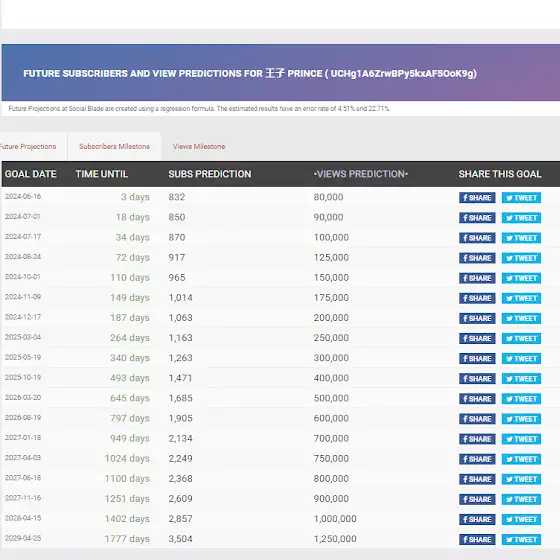Screen dimensions: 560x560
Task: Click TWEET for the 2024-06-16 goal
Action: pos(521,198)
